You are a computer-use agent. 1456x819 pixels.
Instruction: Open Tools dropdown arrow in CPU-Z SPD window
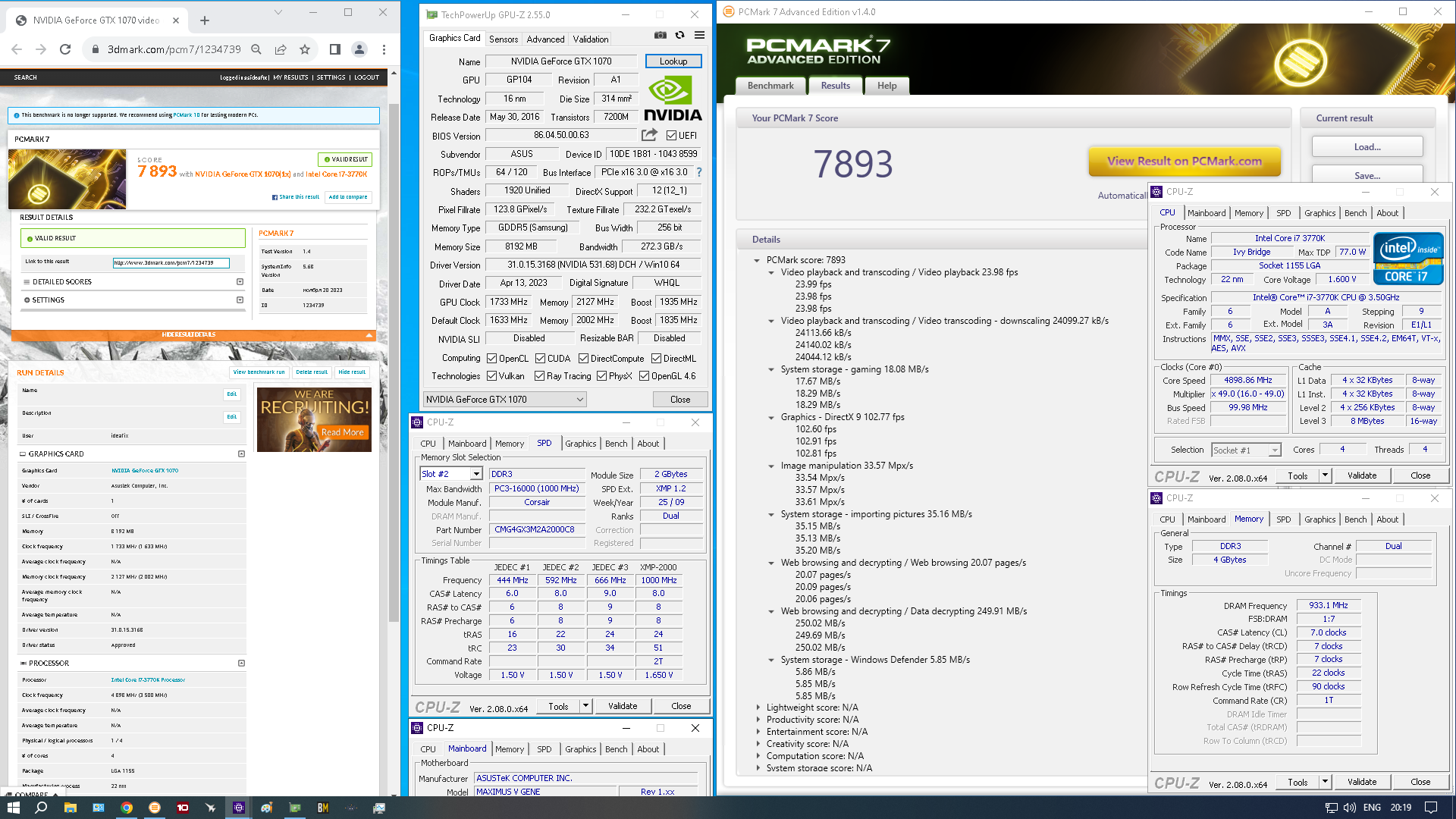[585, 706]
